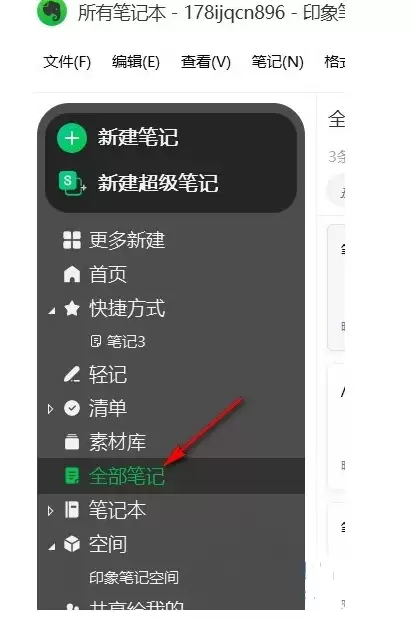Click the 轻记 pencil icon
This screenshot has width=411, height=623.
pos(72,374)
